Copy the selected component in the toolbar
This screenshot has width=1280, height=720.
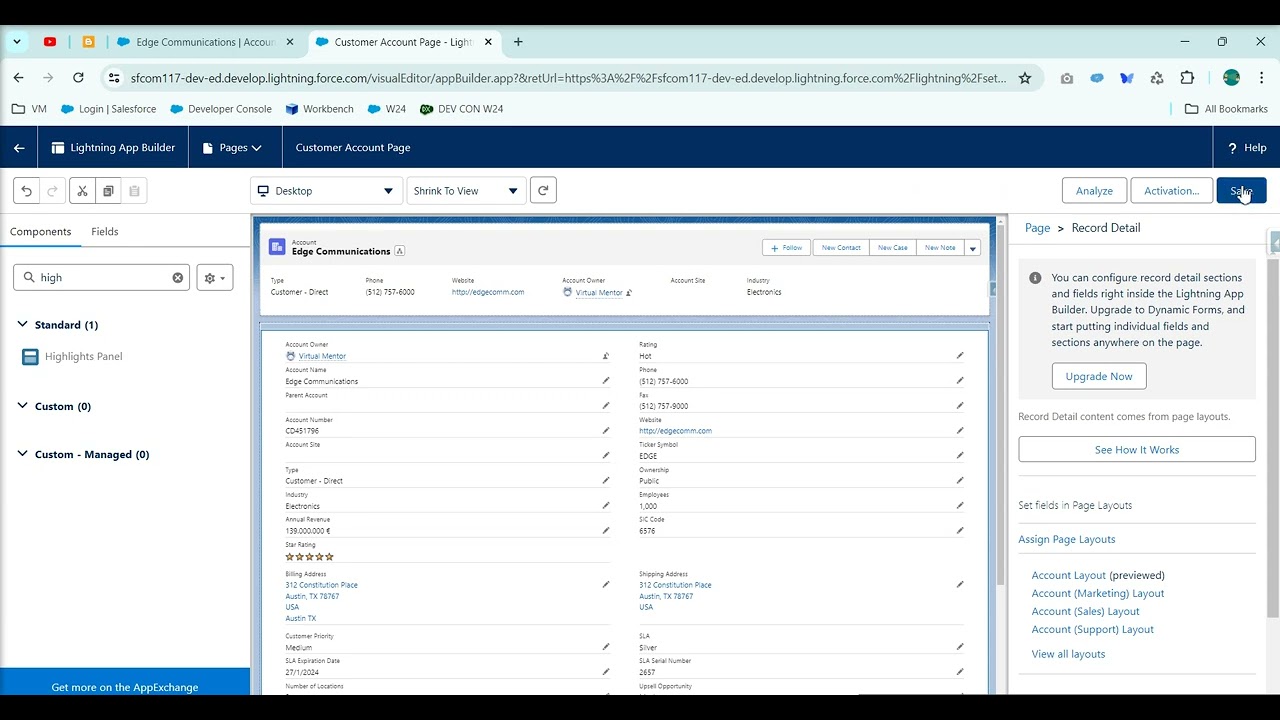(108, 191)
